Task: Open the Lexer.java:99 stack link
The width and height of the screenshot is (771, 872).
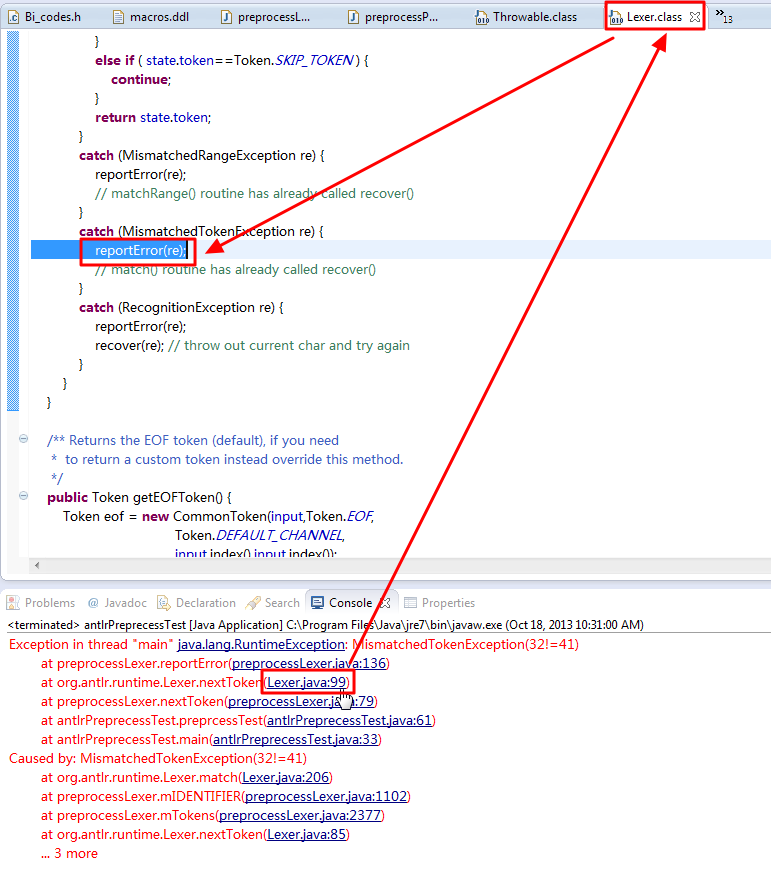Action: [307, 682]
